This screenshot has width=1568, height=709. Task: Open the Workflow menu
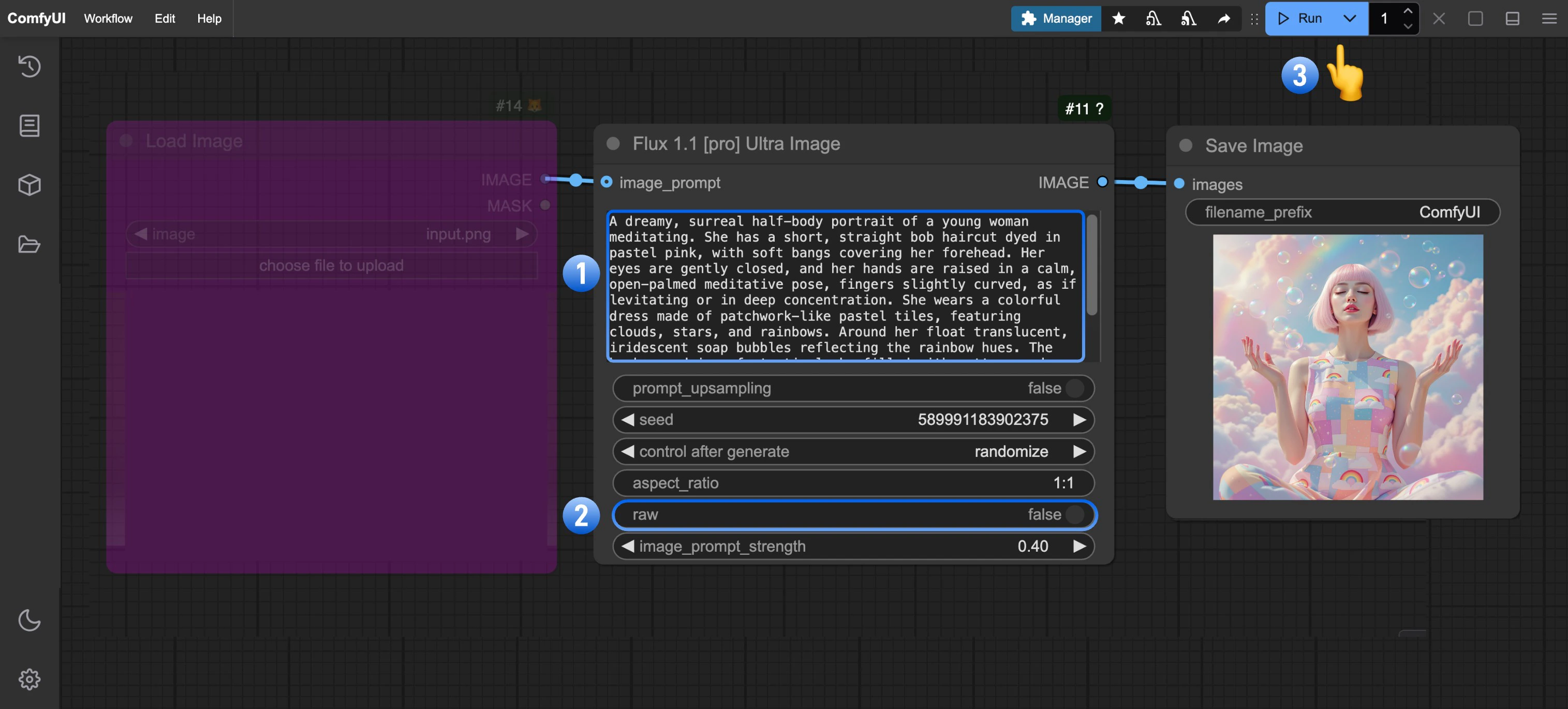[x=108, y=18]
